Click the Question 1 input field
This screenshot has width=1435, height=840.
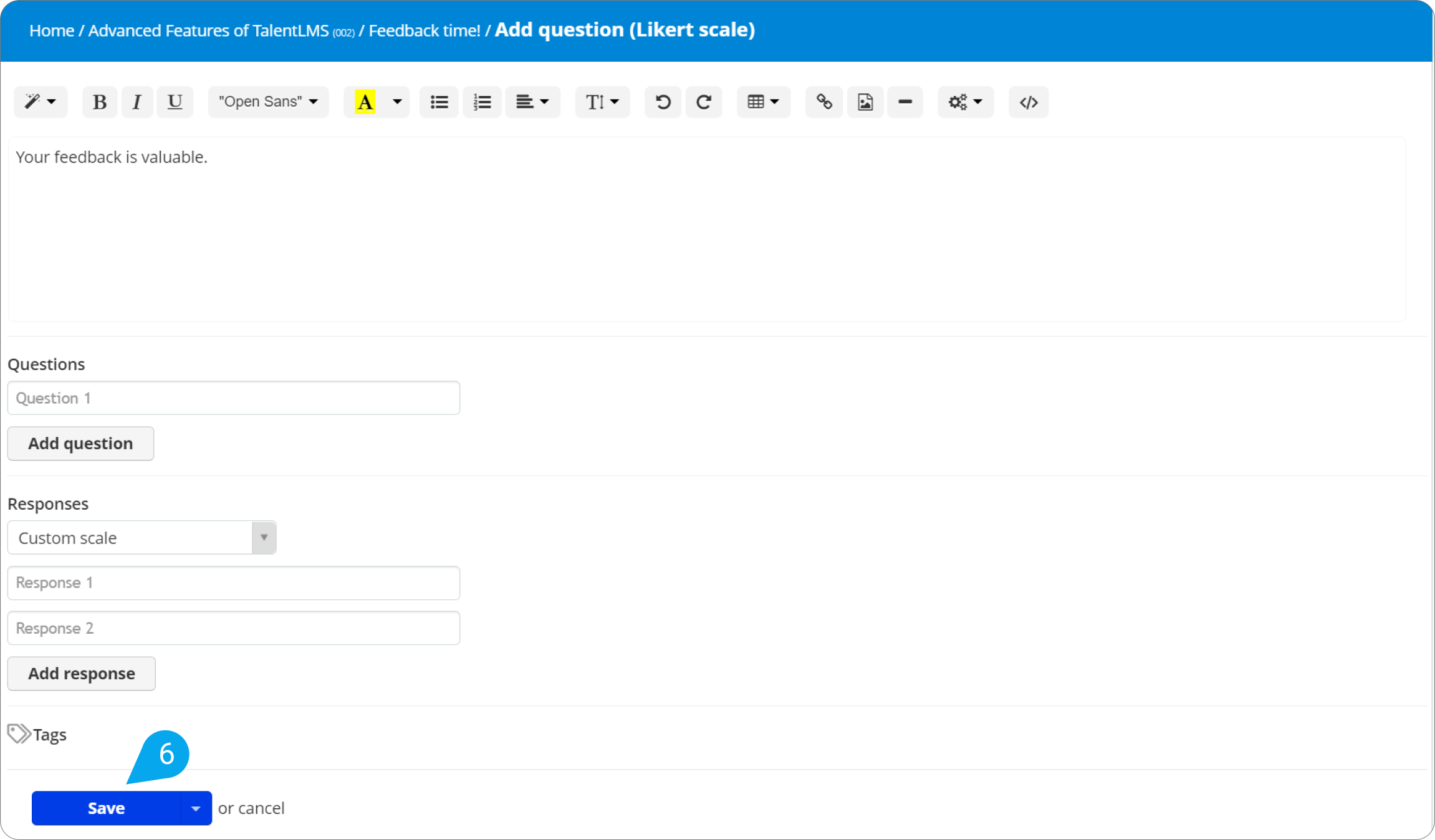click(233, 398)
